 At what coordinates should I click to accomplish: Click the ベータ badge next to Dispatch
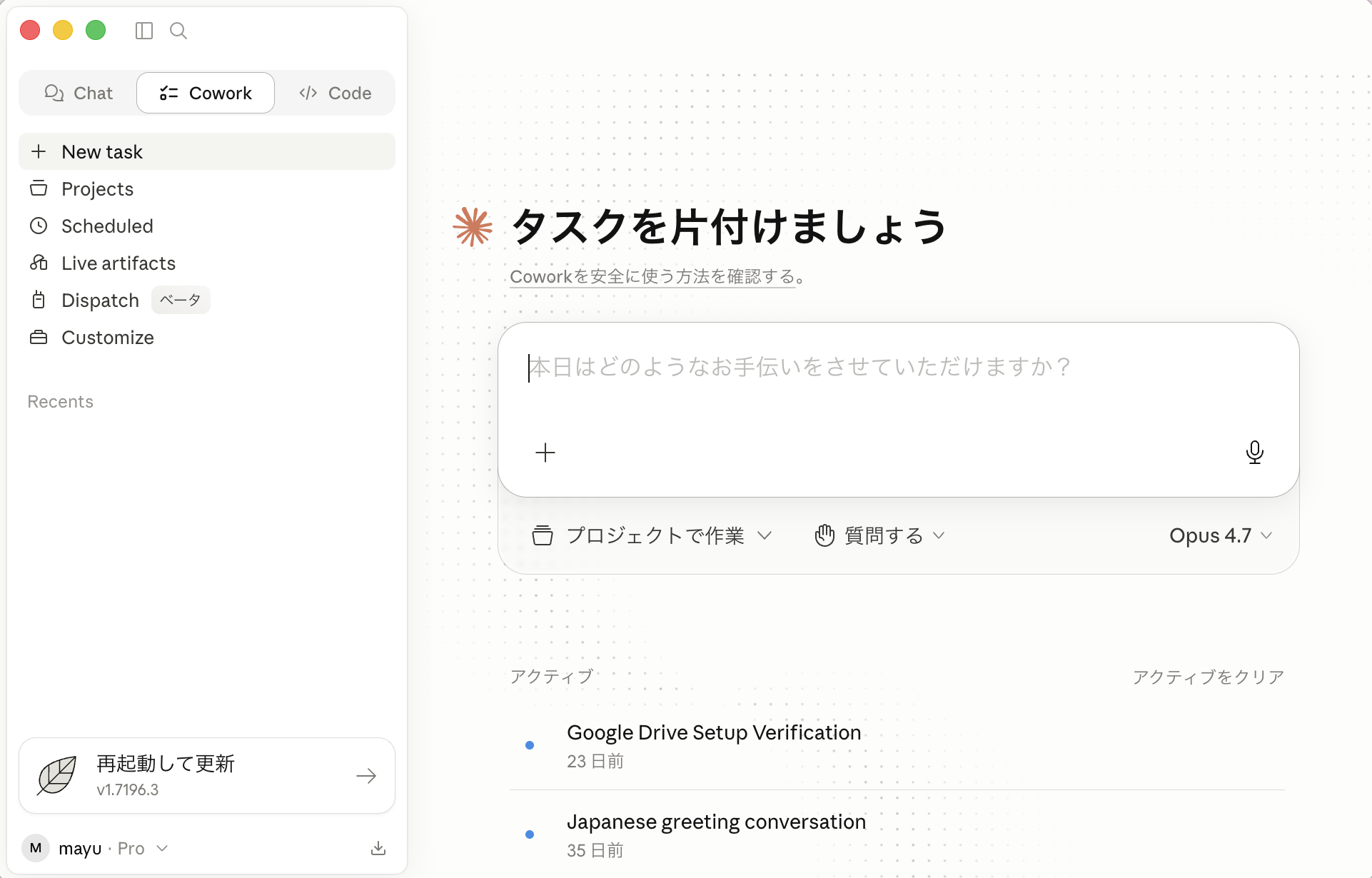pyautogui.click(x=181, y=300)
